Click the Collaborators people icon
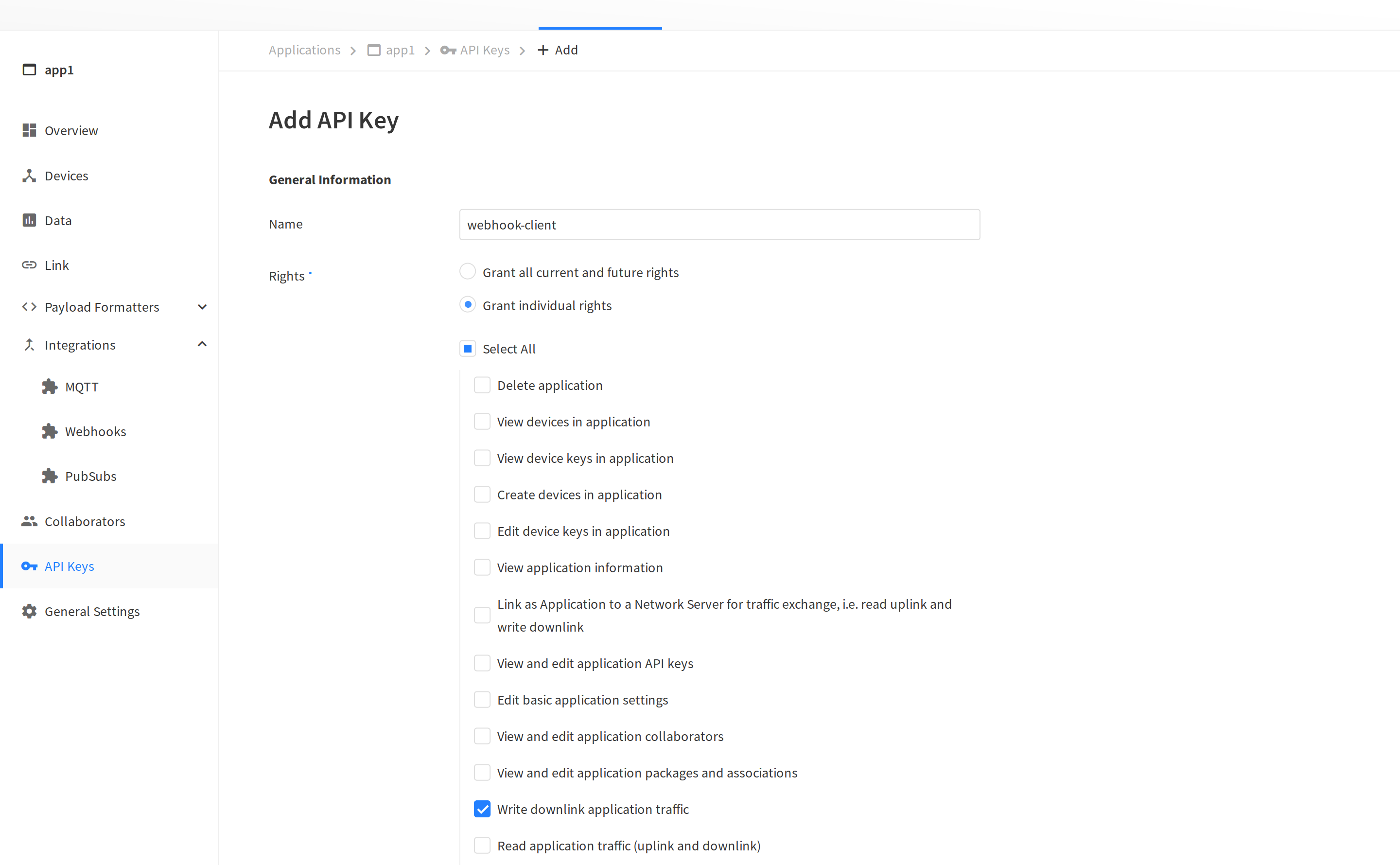 pyautogui.click(x=29, y=521)
